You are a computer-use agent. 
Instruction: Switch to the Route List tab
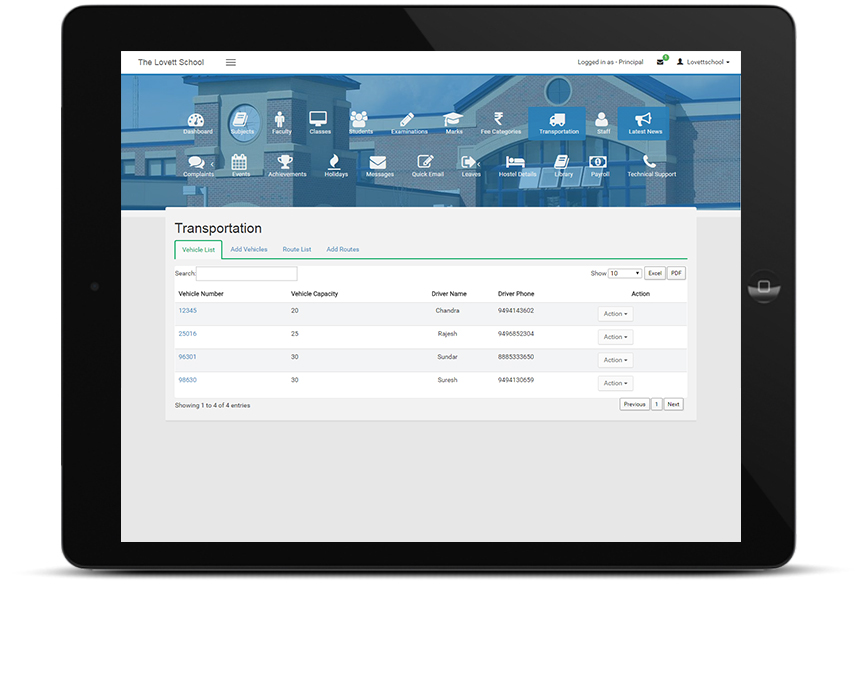(297, 249)
